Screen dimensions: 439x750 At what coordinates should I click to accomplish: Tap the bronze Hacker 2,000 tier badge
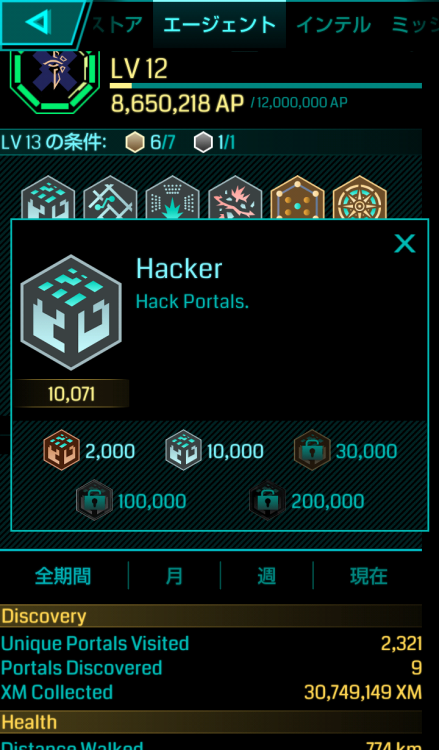click(61, 450)
